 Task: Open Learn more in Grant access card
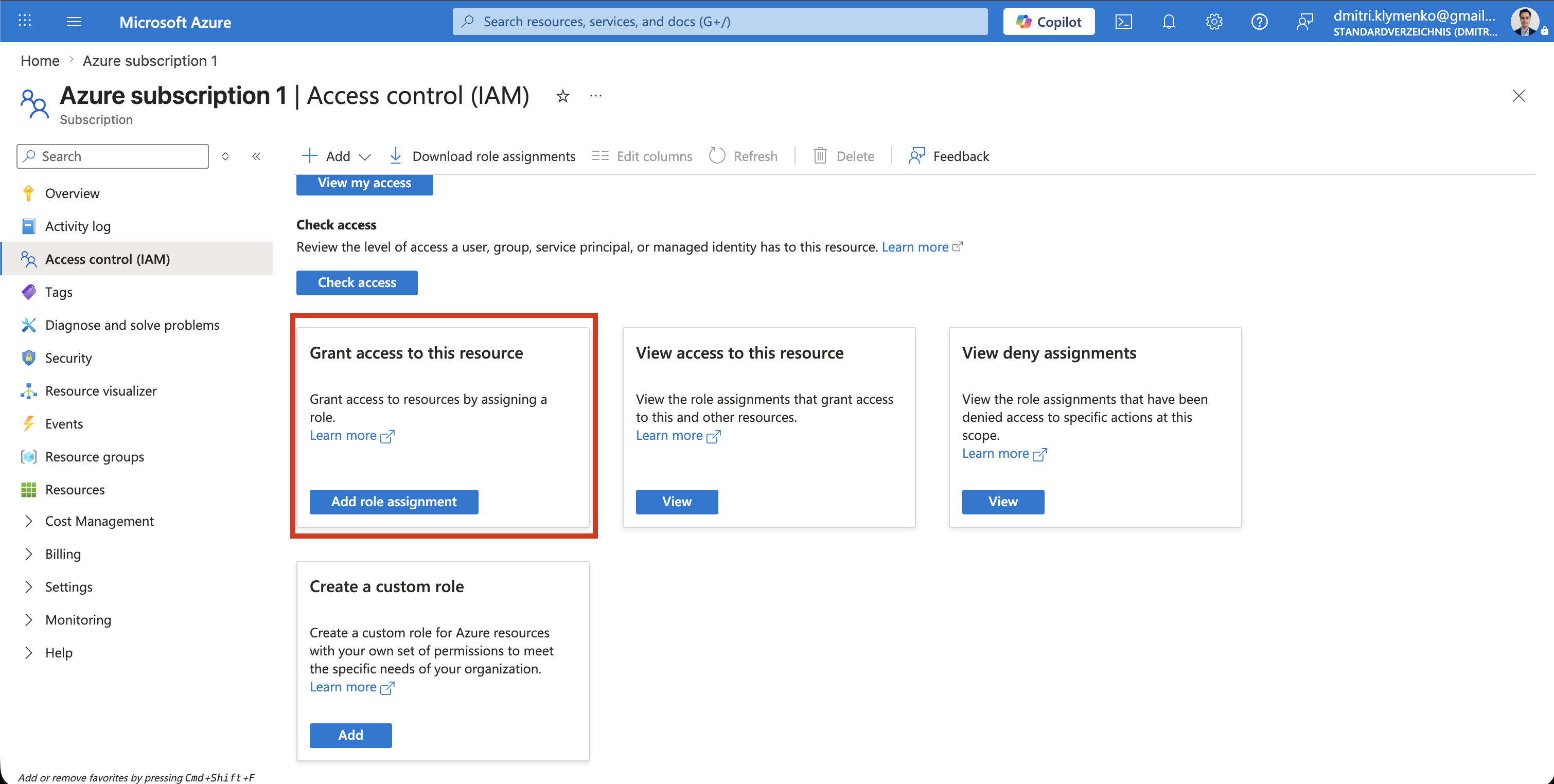pos(351,435)
